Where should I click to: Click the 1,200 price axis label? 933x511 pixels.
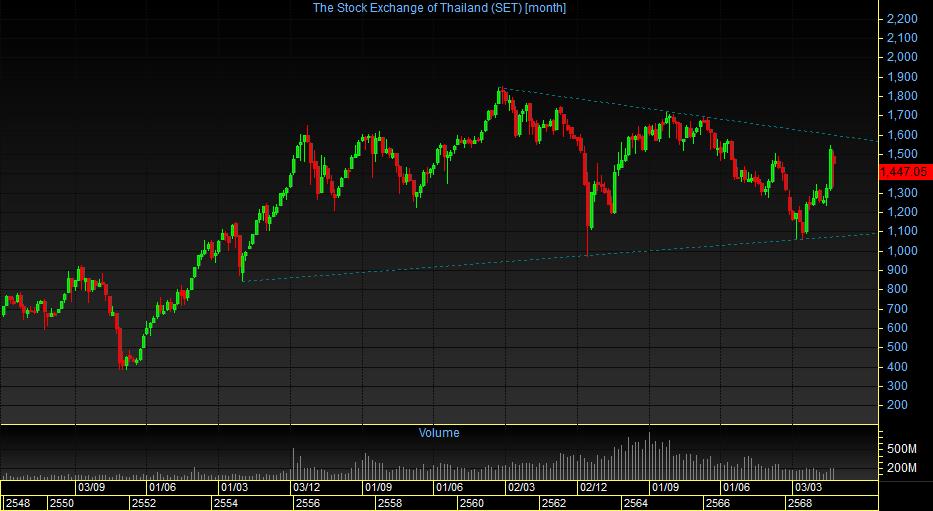901,212
